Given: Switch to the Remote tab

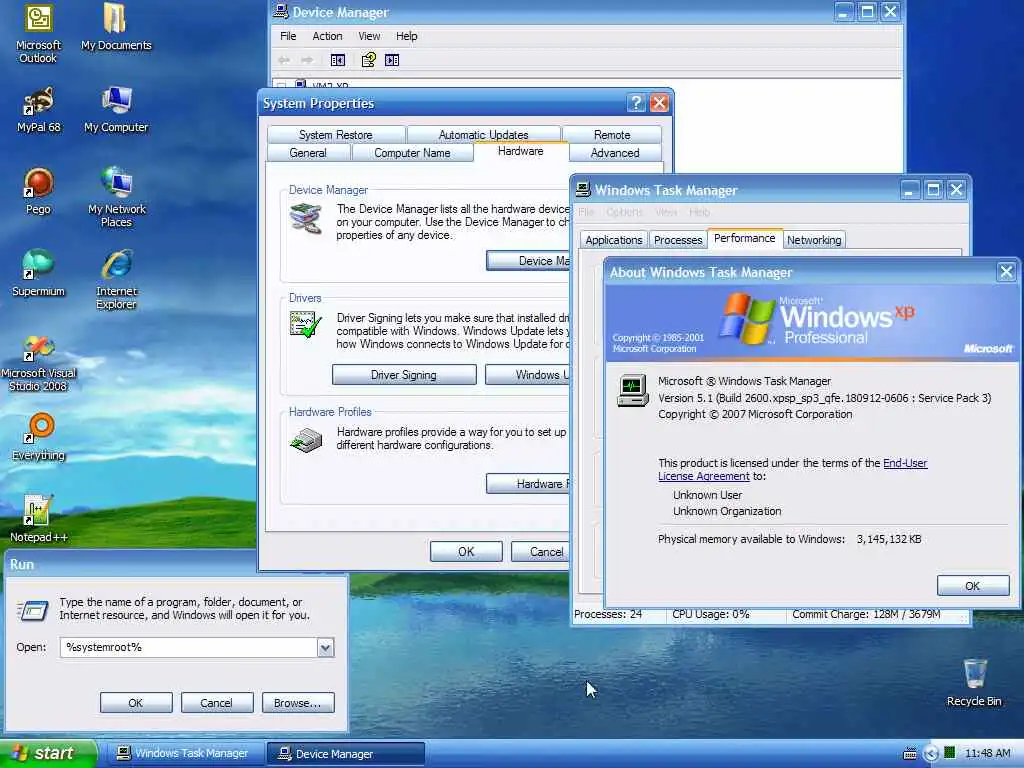Looking at the screenshot, I should pos(612,135).
